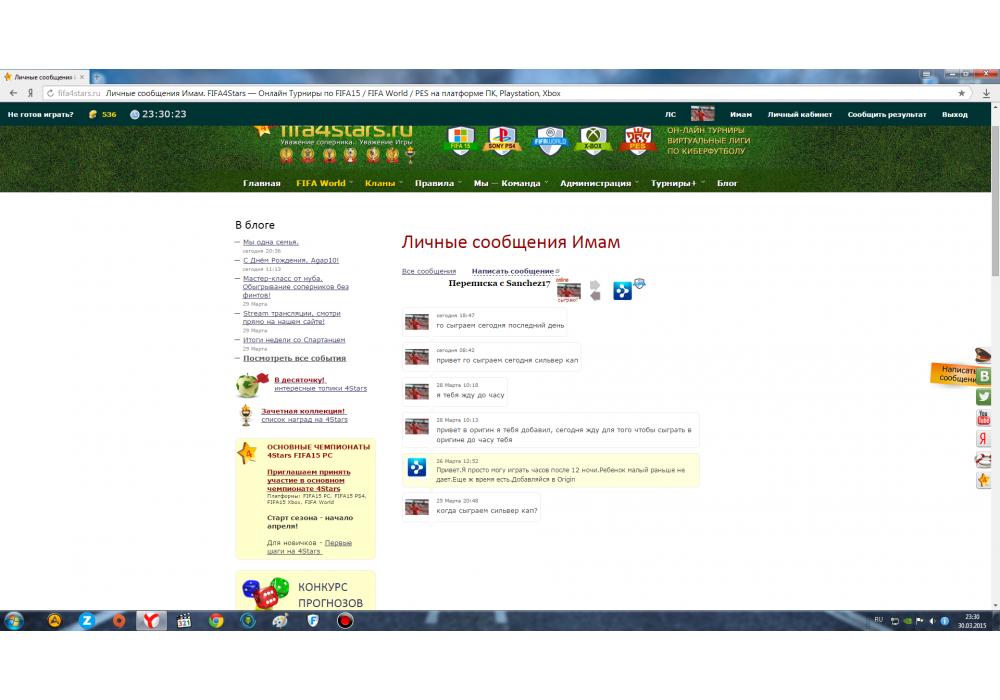Open Windows Start button
Image resolution: width=1000 pixels, height=700 pixels.
point(13,620)
